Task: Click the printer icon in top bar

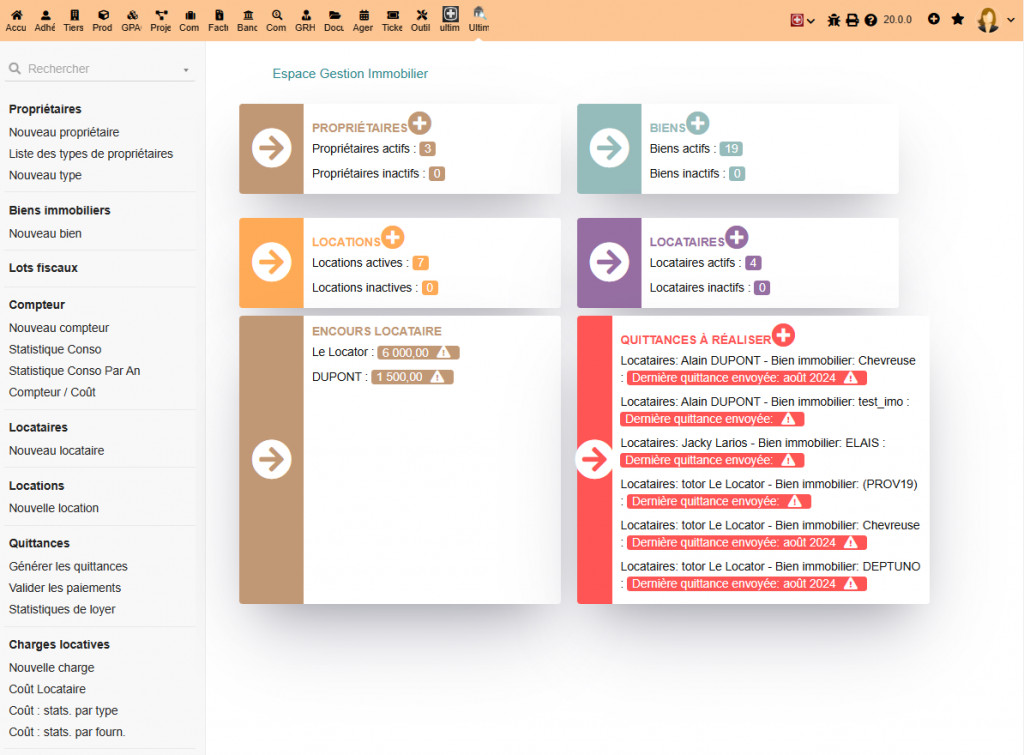Action: point(852,20)
